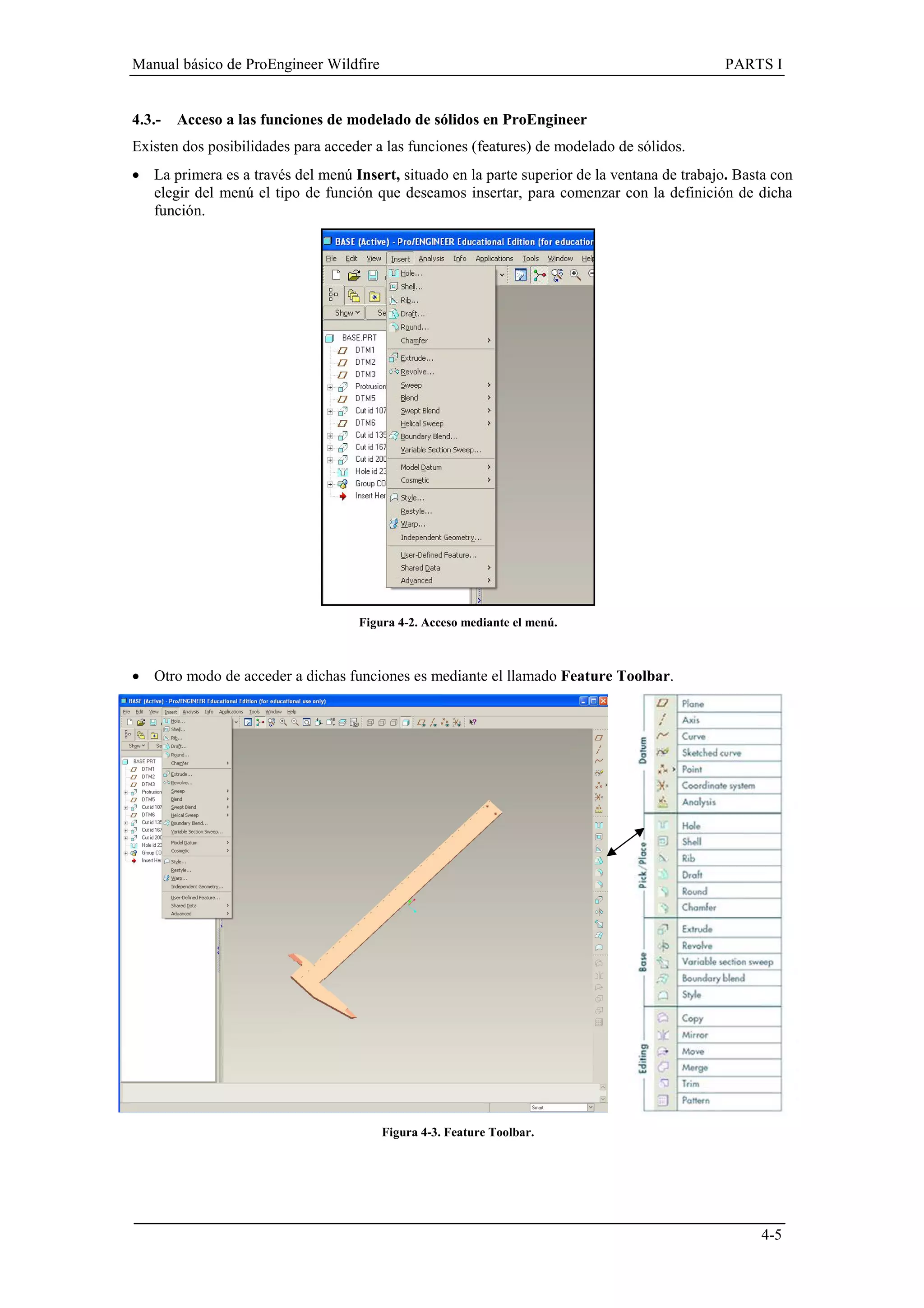924x1308 pixels.
Task: Click the Open folder icon in Figure 4-2
Action: tap(354, 276)
